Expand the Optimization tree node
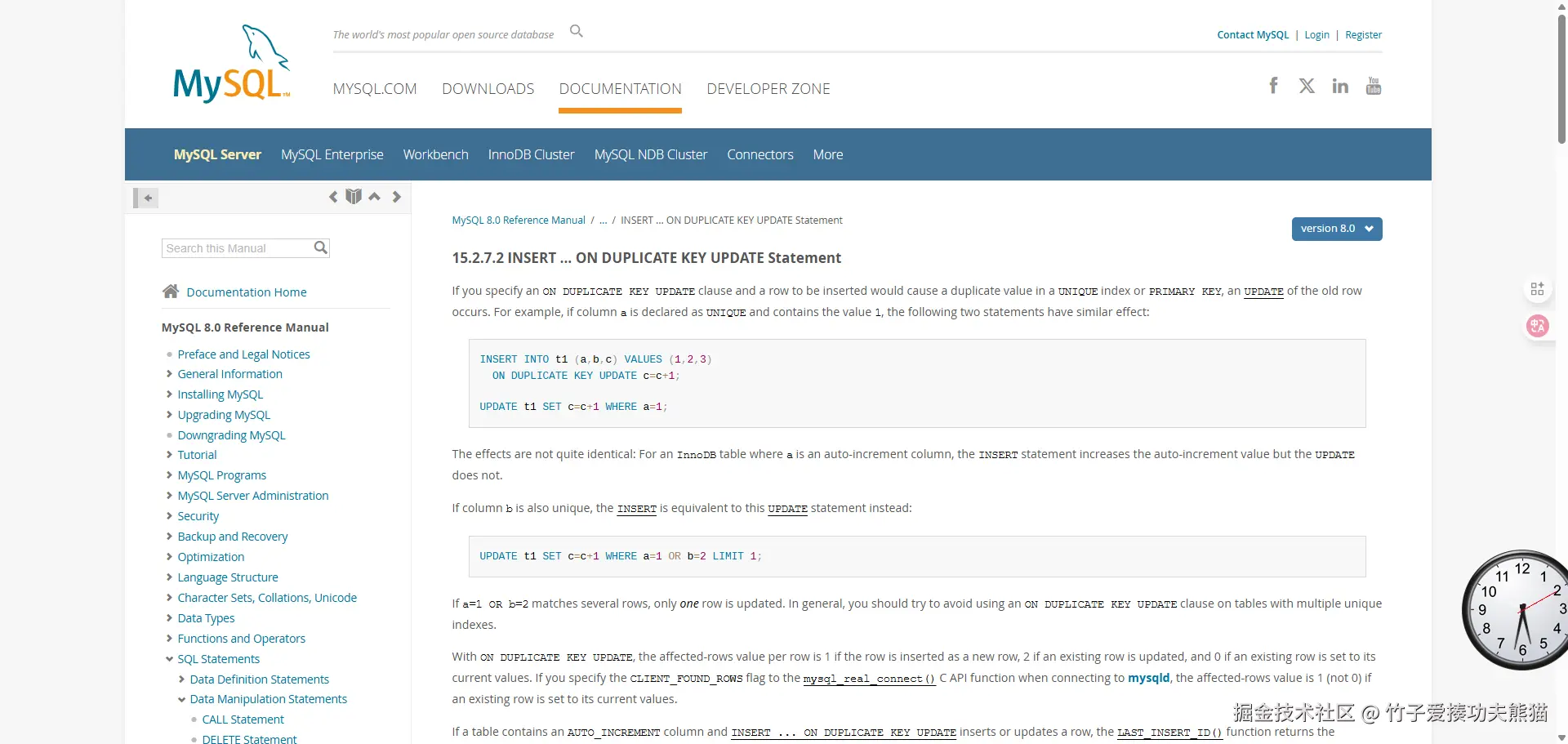The image size is (1568, 744). (169, 557)
